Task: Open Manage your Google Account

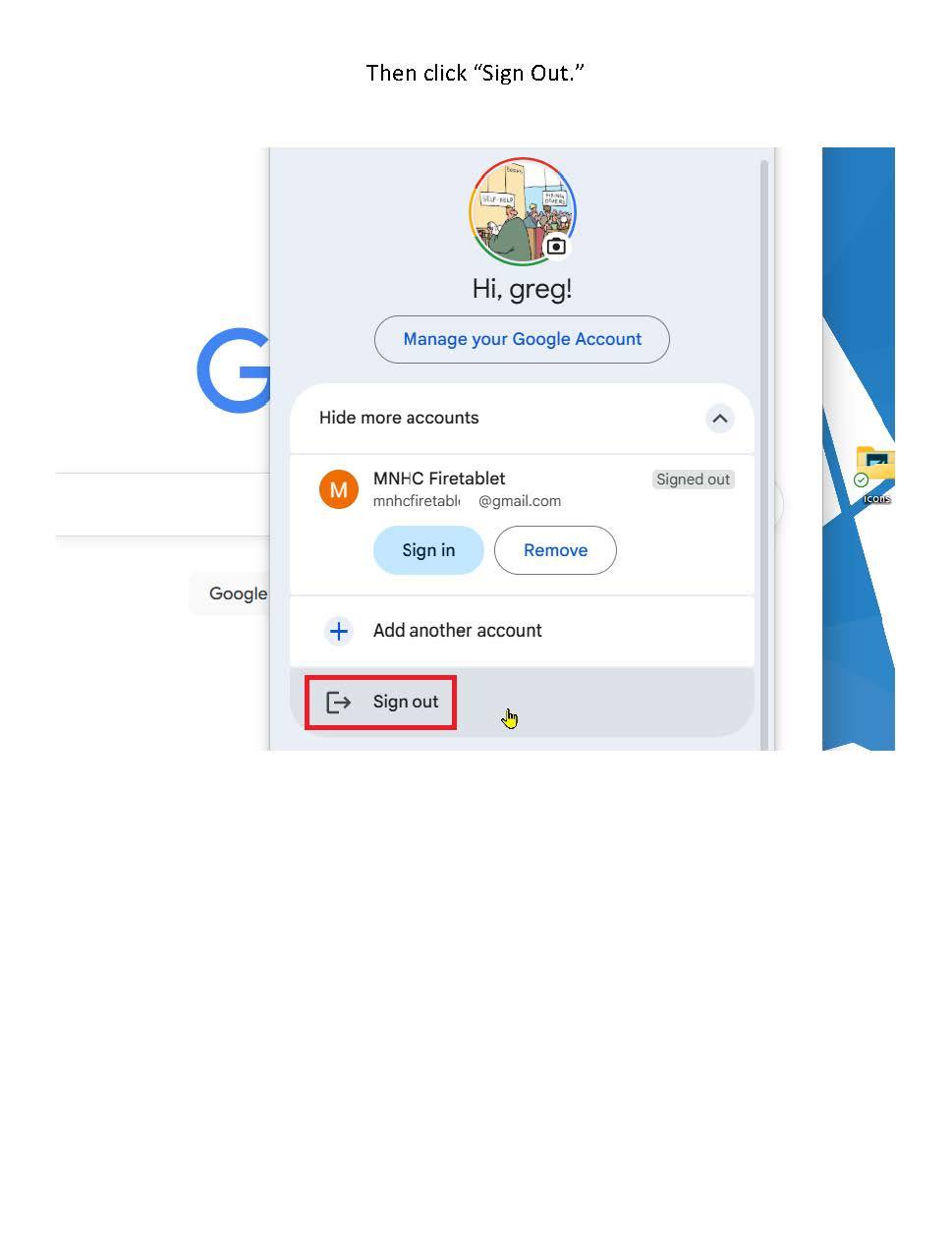Action: tap(522, 339)
